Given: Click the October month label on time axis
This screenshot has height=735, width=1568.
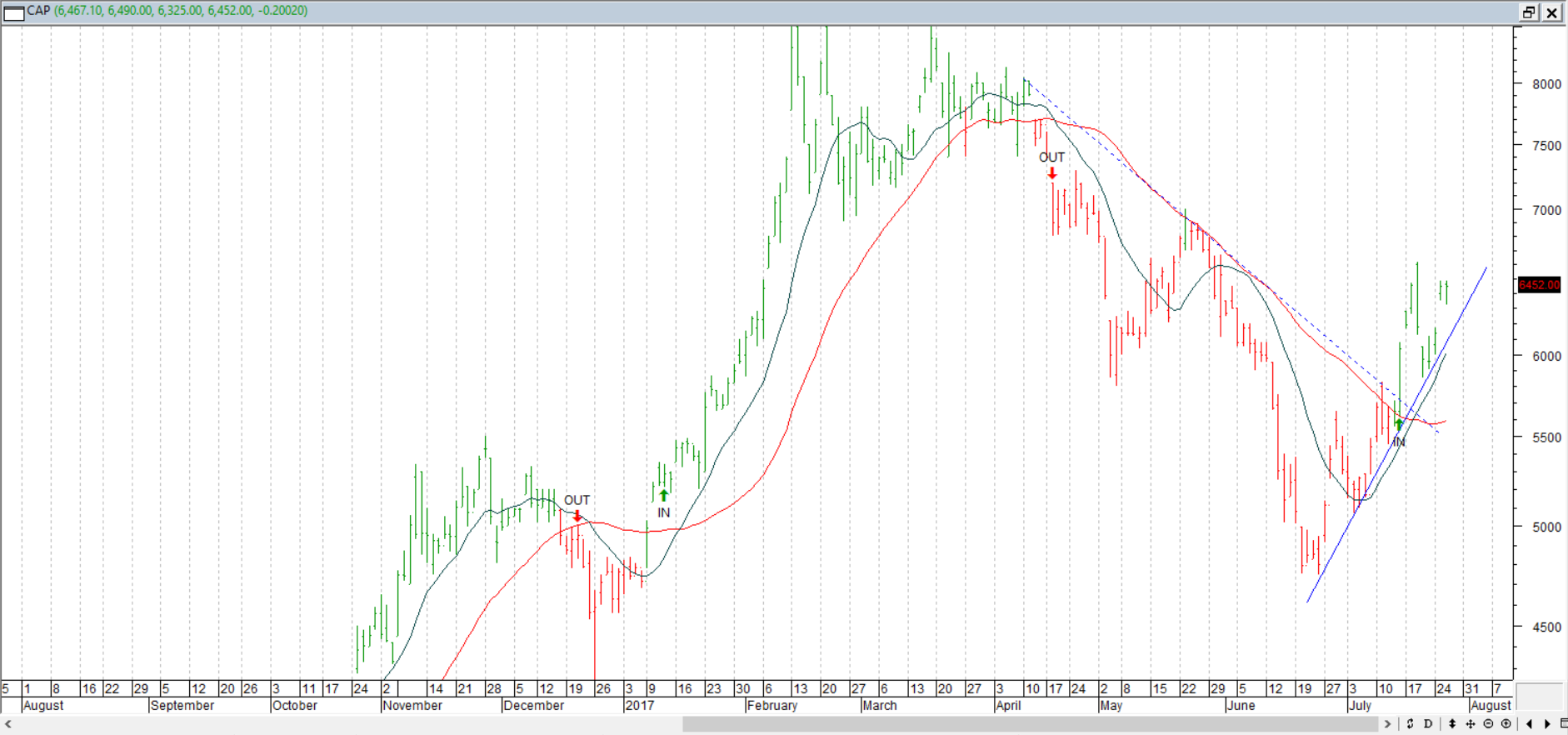Looking at the screenshot, I should (x=295, y=705).
